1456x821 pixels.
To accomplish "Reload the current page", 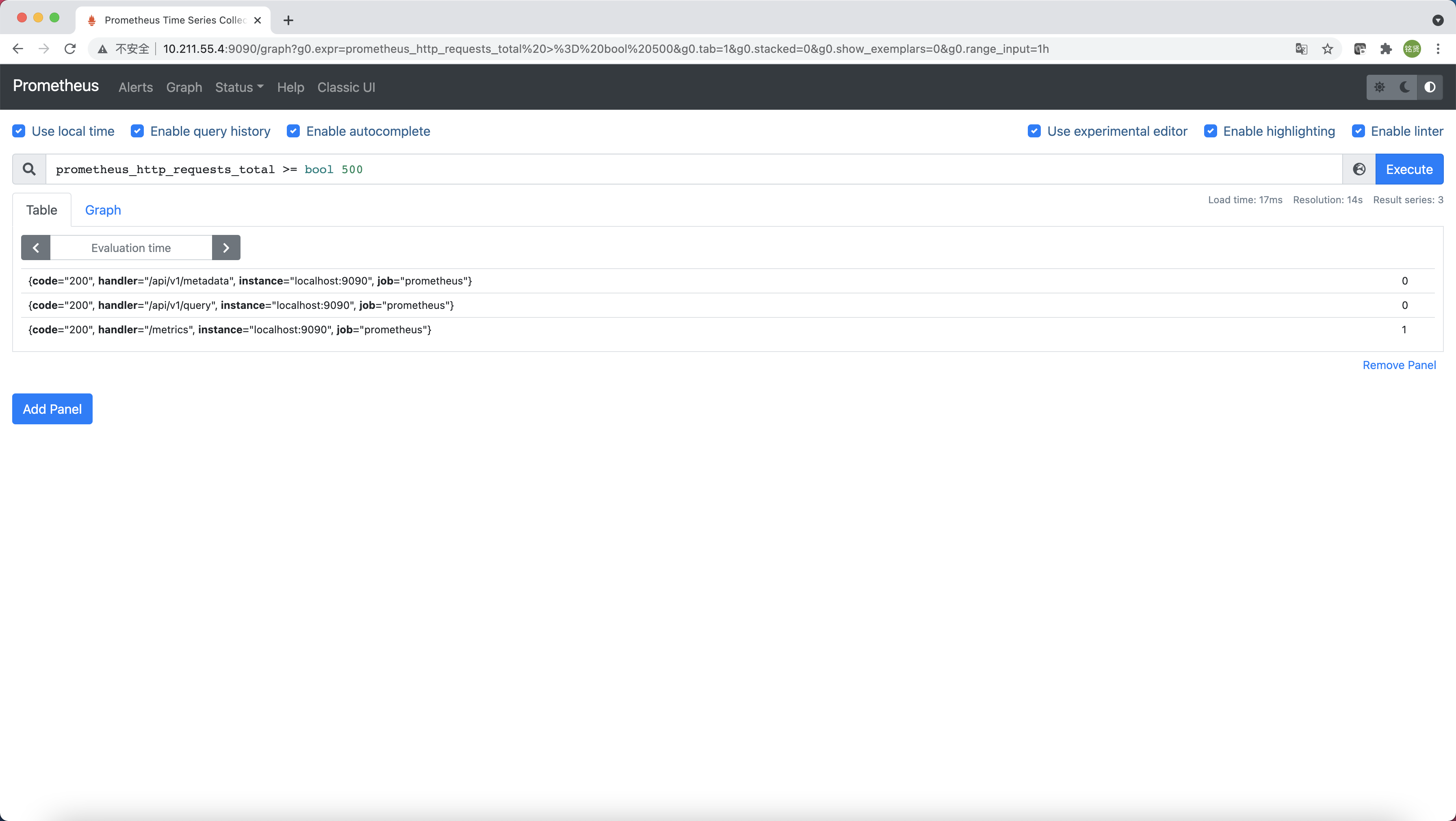I will (70, 49).
